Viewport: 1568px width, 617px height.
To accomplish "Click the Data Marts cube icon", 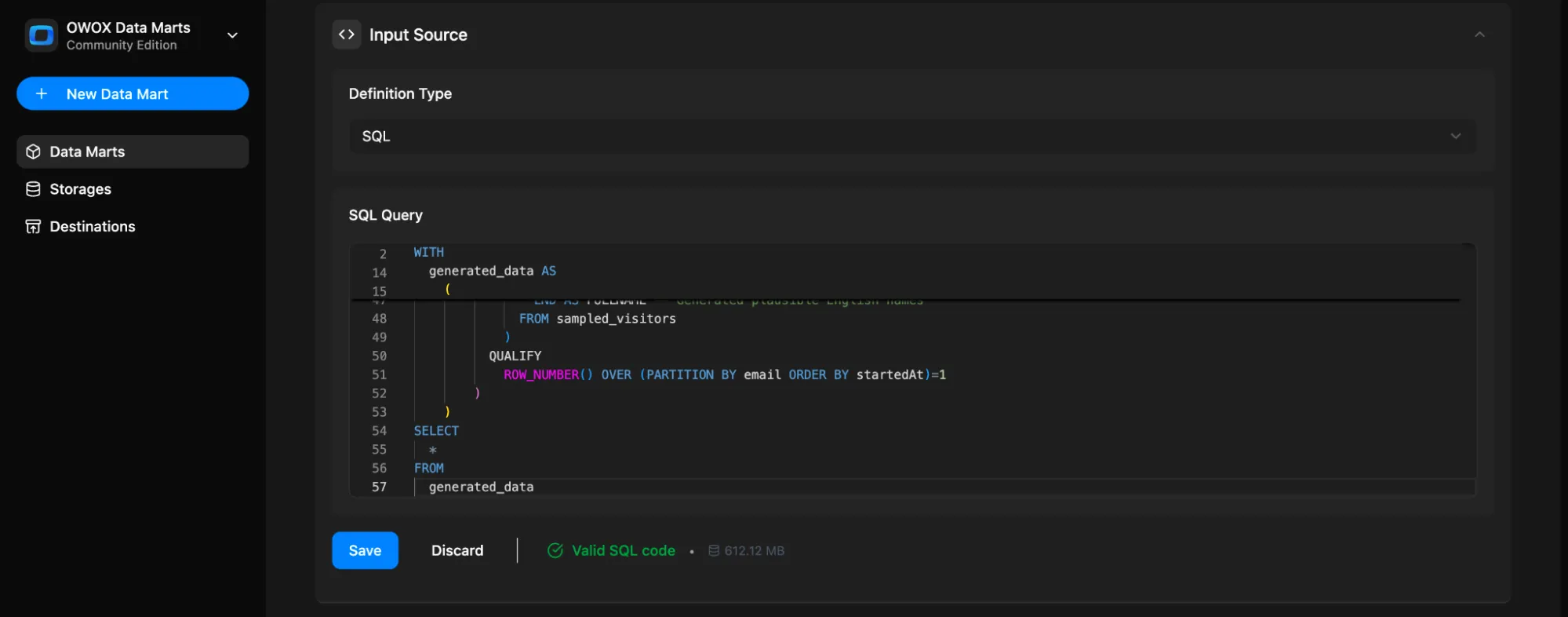I will (33, 152).
